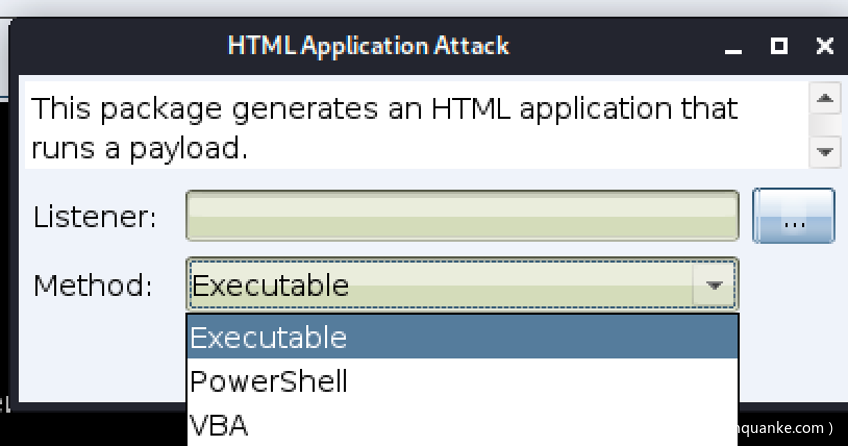Click the "Listener:" label

95,217
